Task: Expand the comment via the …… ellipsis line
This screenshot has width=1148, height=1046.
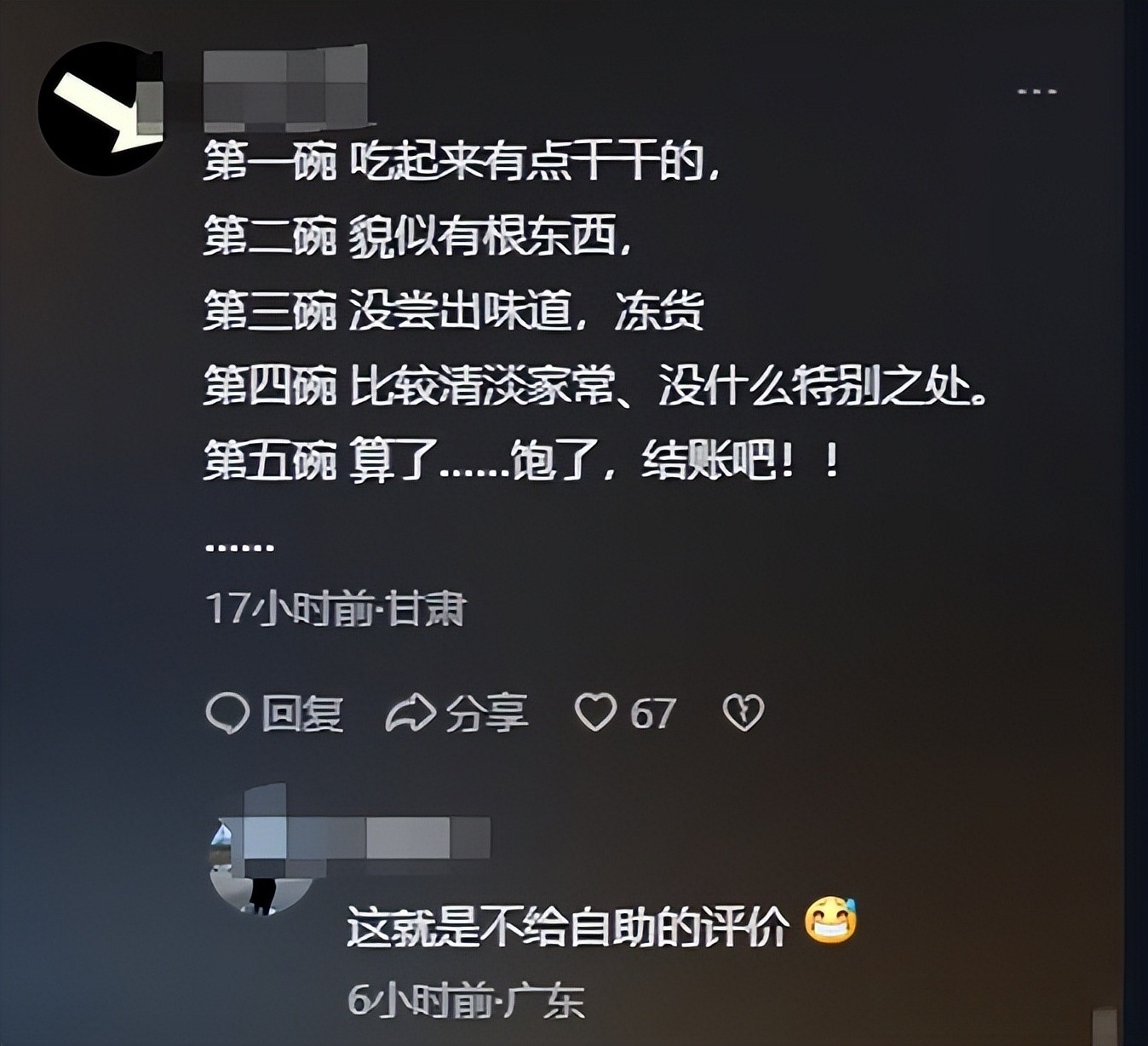Action: (240, 546)
